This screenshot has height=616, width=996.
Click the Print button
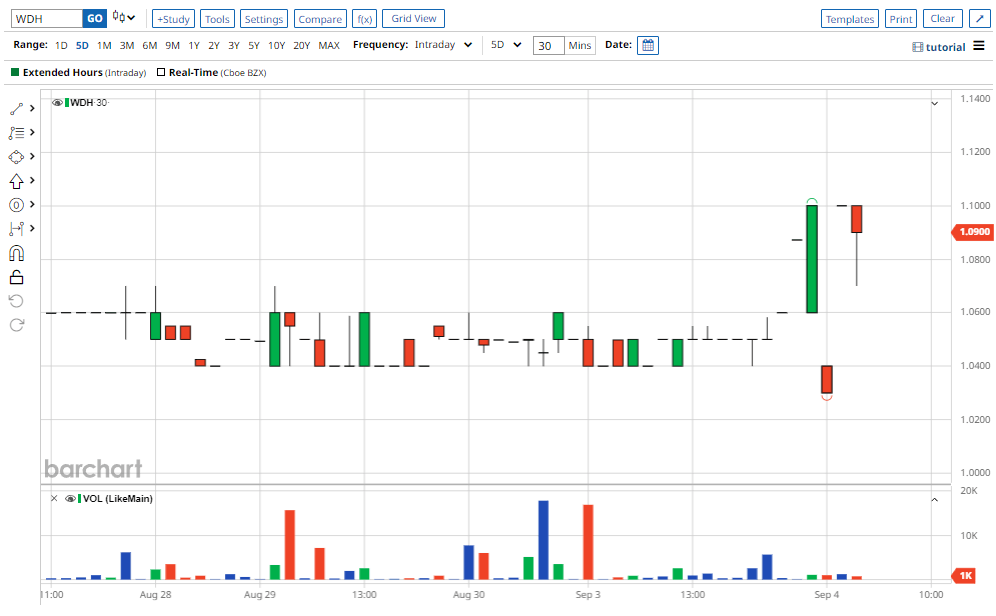click(901, 19)
